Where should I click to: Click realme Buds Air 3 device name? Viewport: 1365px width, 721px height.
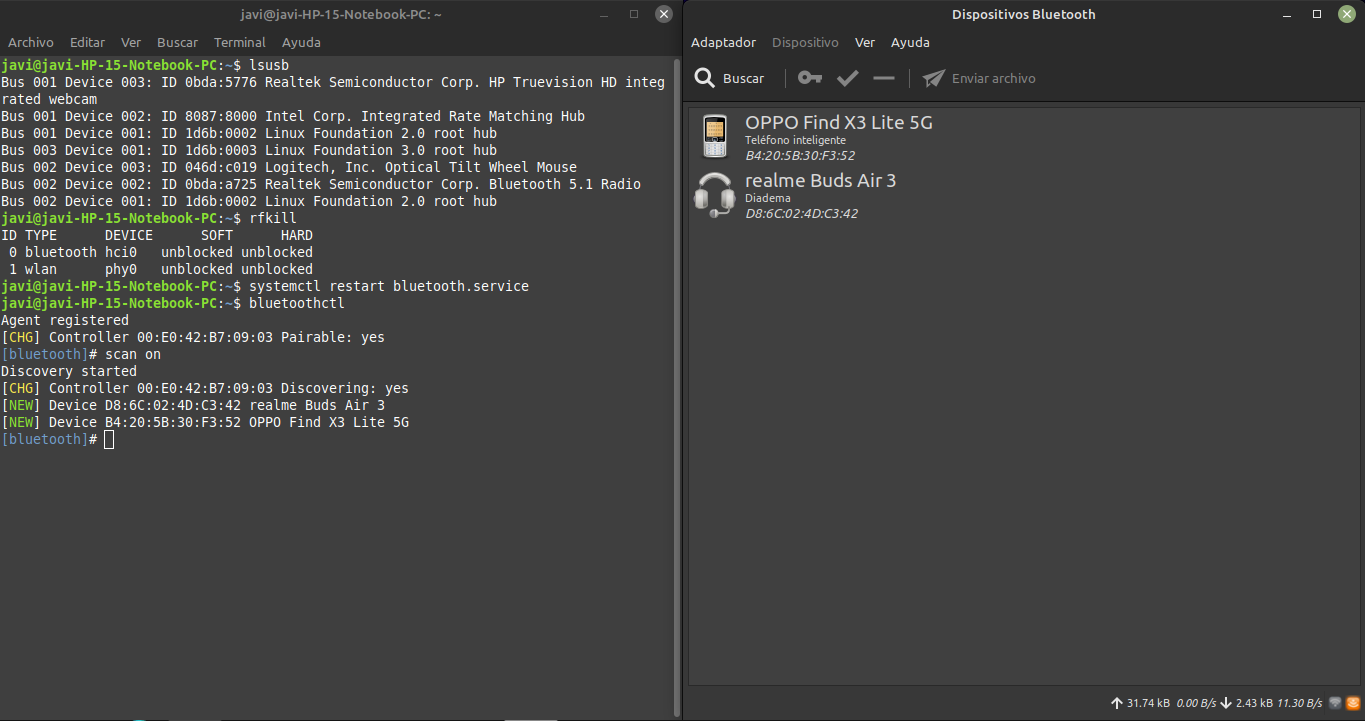pyautogui.click(x=820, y=181)
